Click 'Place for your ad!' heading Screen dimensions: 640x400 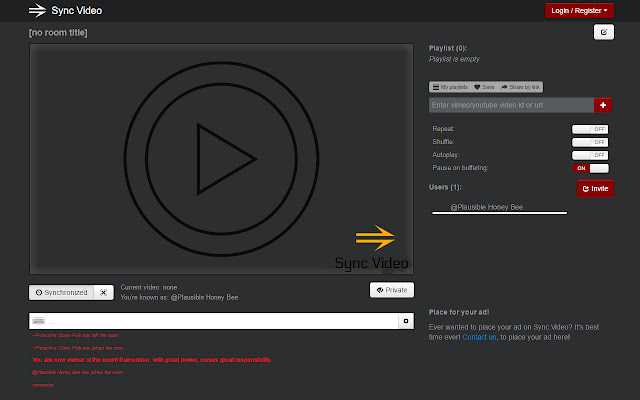459,312
